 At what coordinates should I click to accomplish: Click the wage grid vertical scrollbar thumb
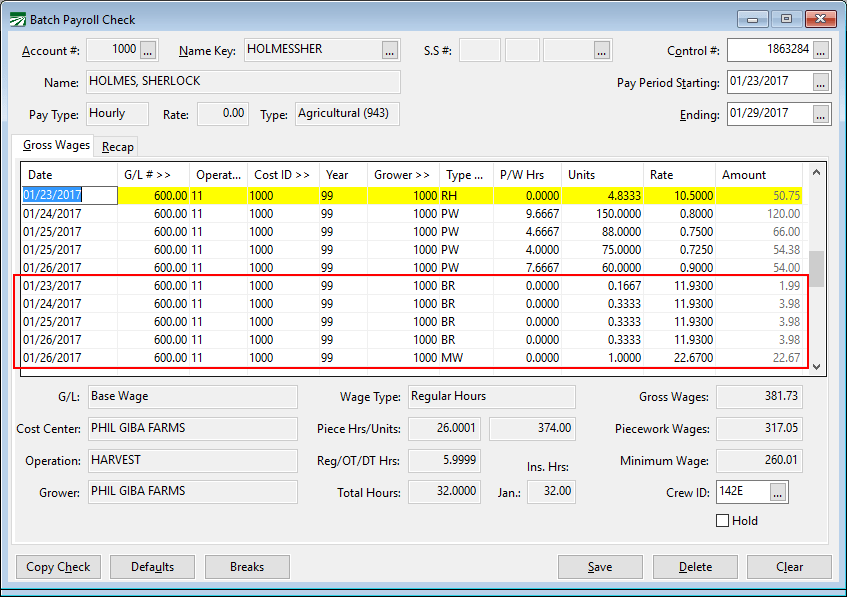[816, 269]
